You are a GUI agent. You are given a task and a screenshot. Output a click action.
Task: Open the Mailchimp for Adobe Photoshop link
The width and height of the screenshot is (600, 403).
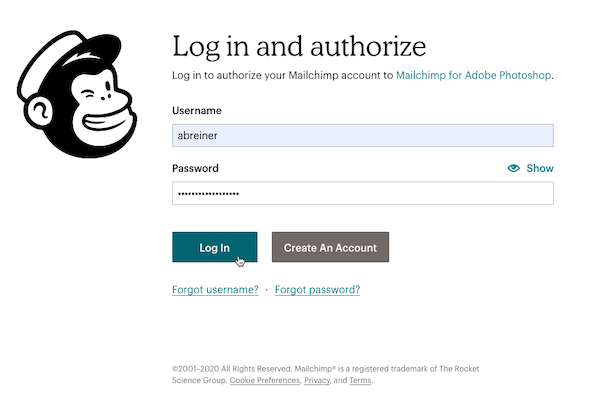coord(473,75)
